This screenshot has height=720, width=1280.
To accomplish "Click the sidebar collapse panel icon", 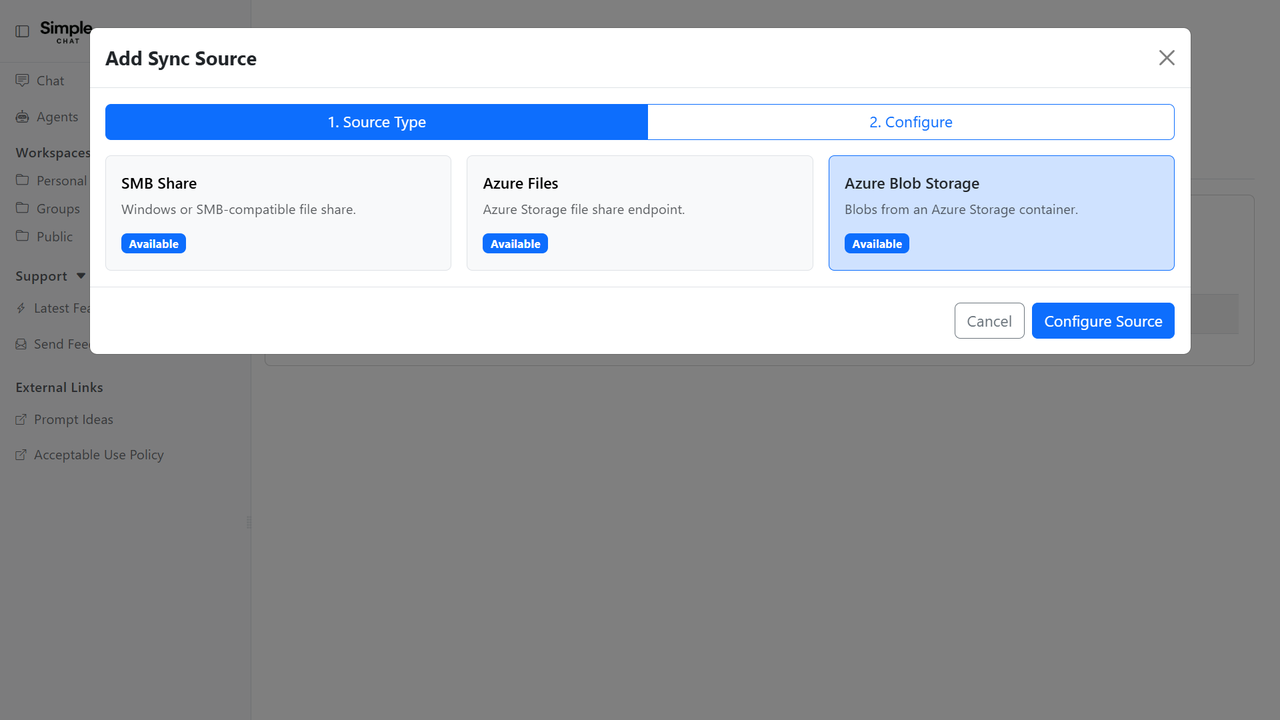I will pos(22,32).
